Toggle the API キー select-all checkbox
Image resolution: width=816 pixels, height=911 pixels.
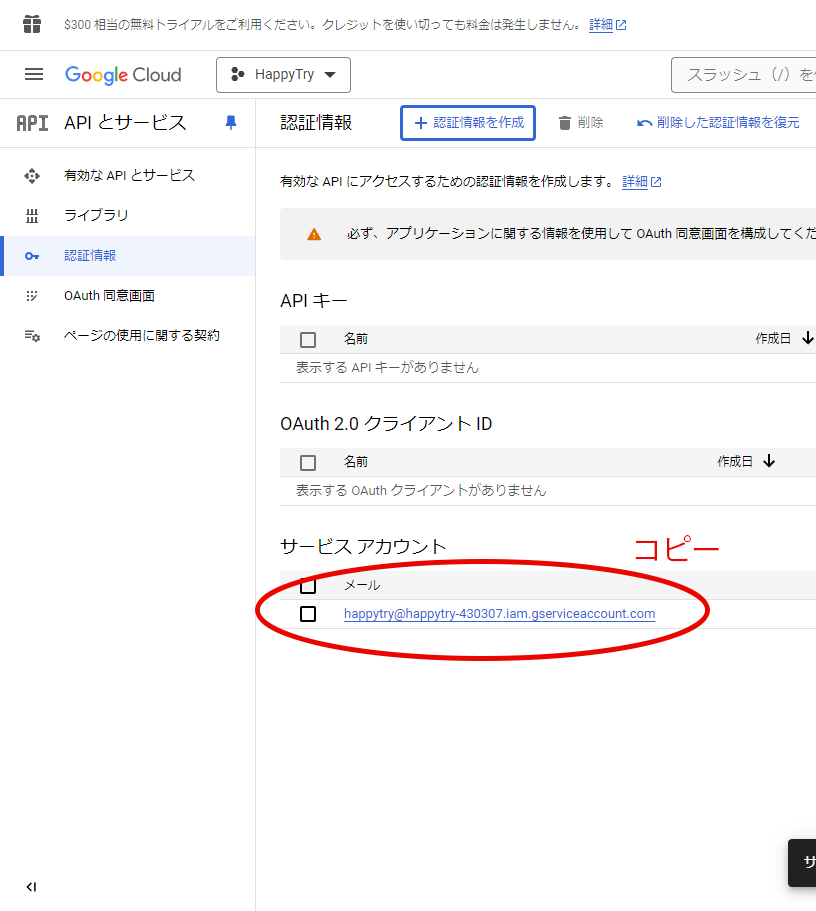tap(308, 340)
